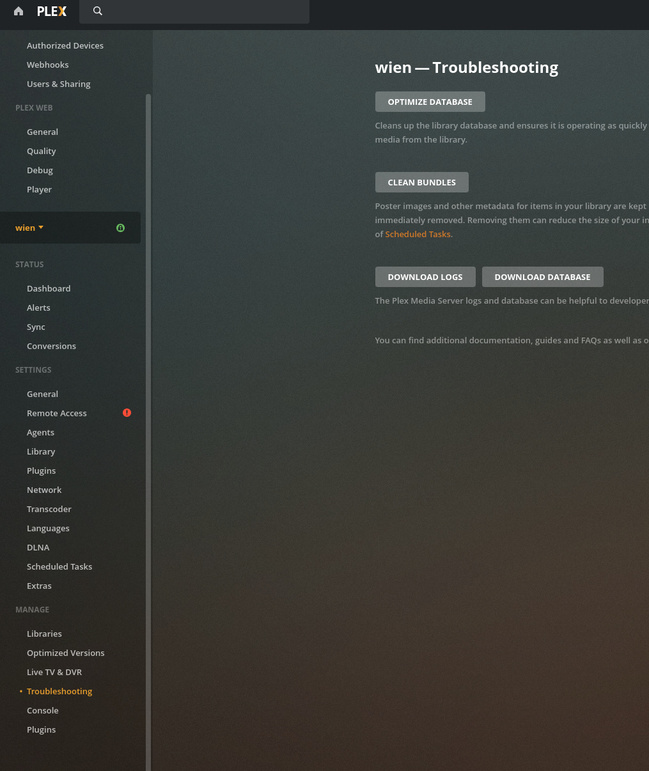Viewport: 649px width, 771px height.
Task: Expand the wien server dropdown
Action: point(30,228)
